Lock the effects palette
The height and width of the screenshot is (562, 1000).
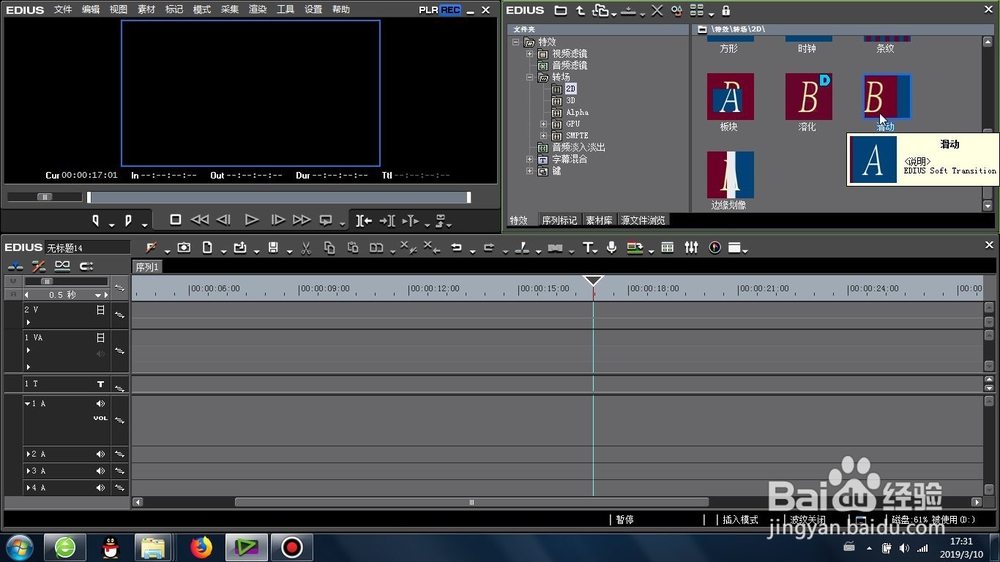(x=726, y=11)
